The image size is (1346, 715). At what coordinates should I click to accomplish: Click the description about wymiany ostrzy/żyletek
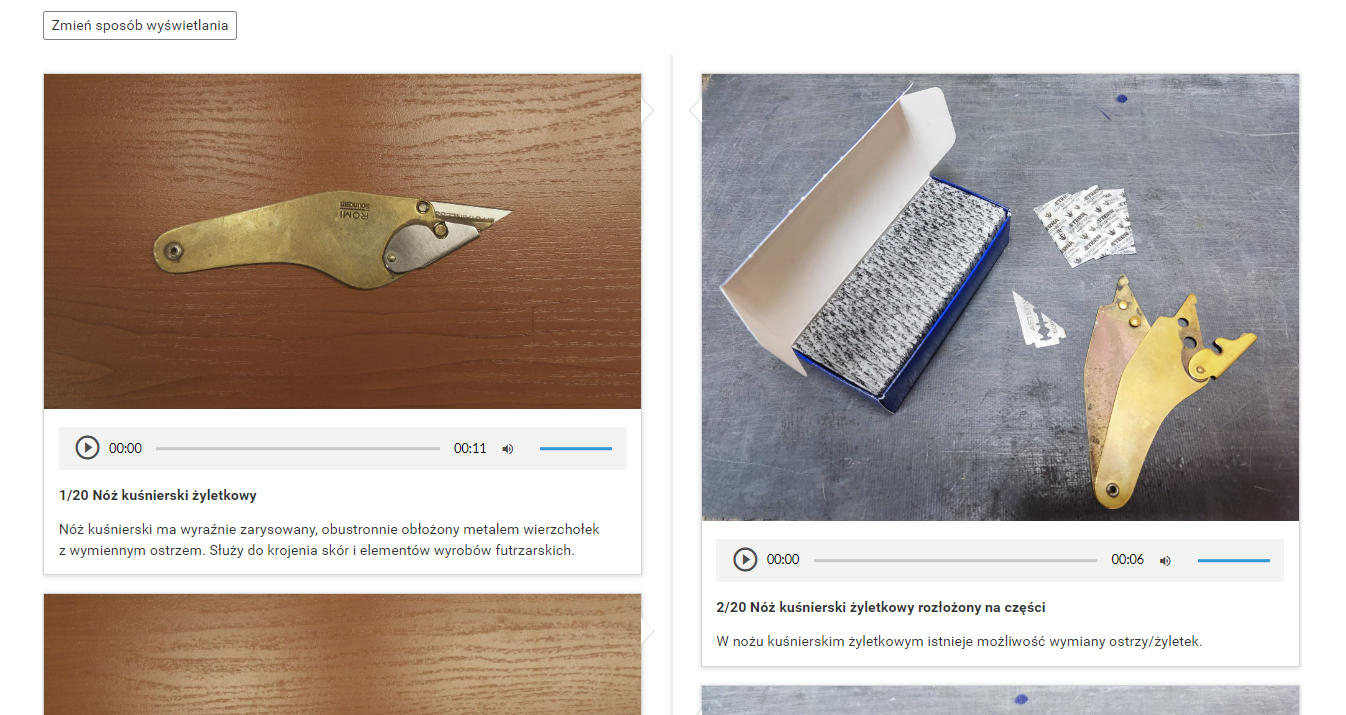point(959,641)
